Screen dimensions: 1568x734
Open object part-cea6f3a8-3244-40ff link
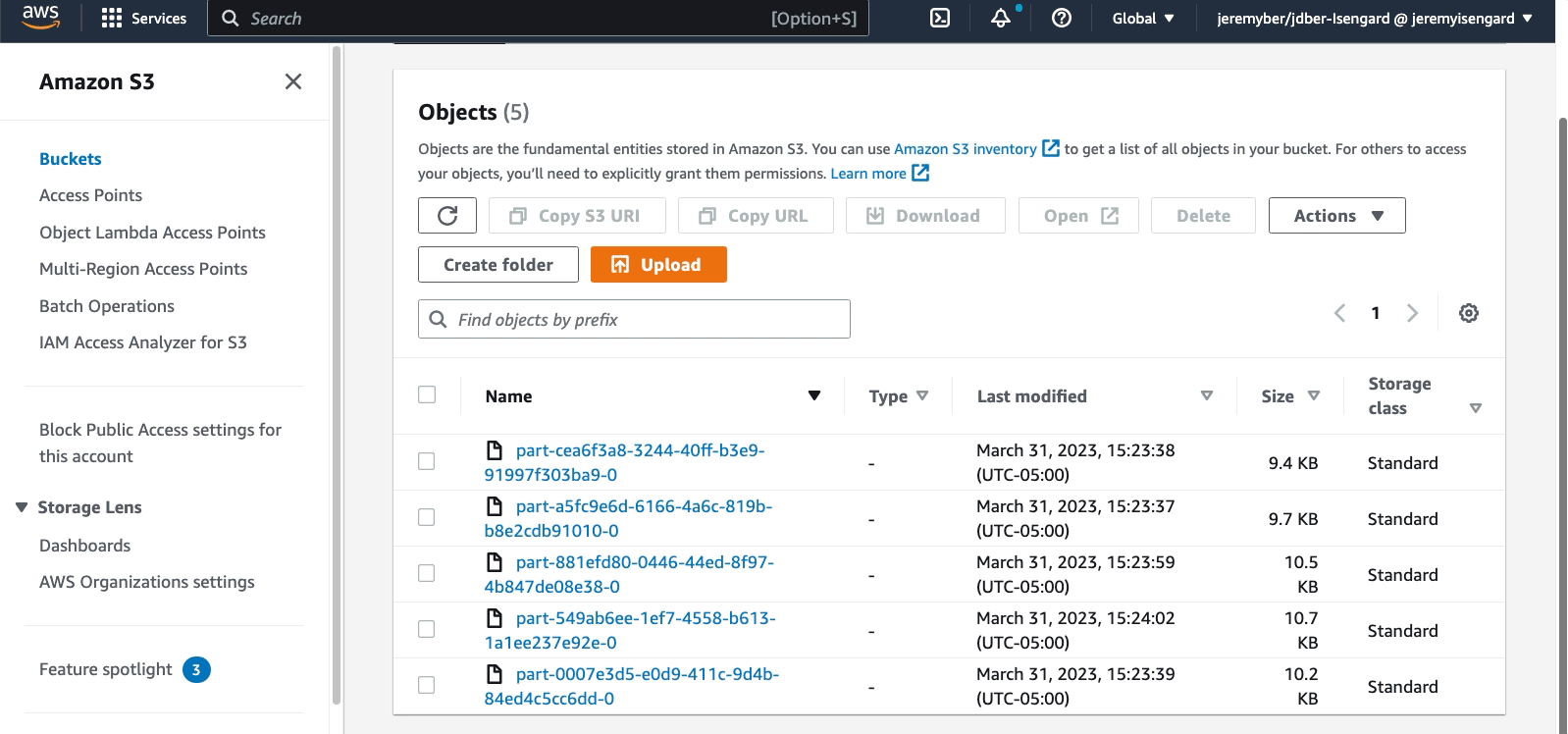point(624,462)
